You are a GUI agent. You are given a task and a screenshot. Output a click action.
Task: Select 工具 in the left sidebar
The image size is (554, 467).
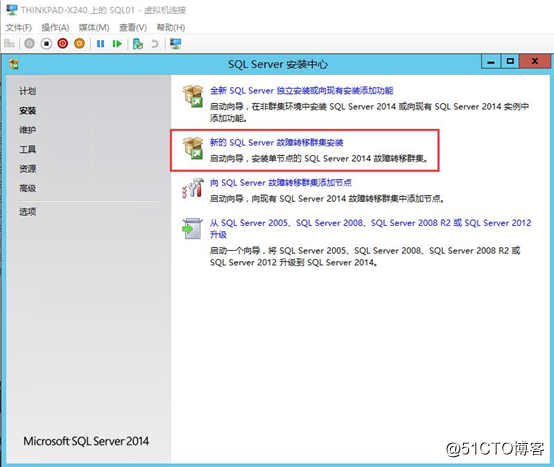(x=28, y=149)
